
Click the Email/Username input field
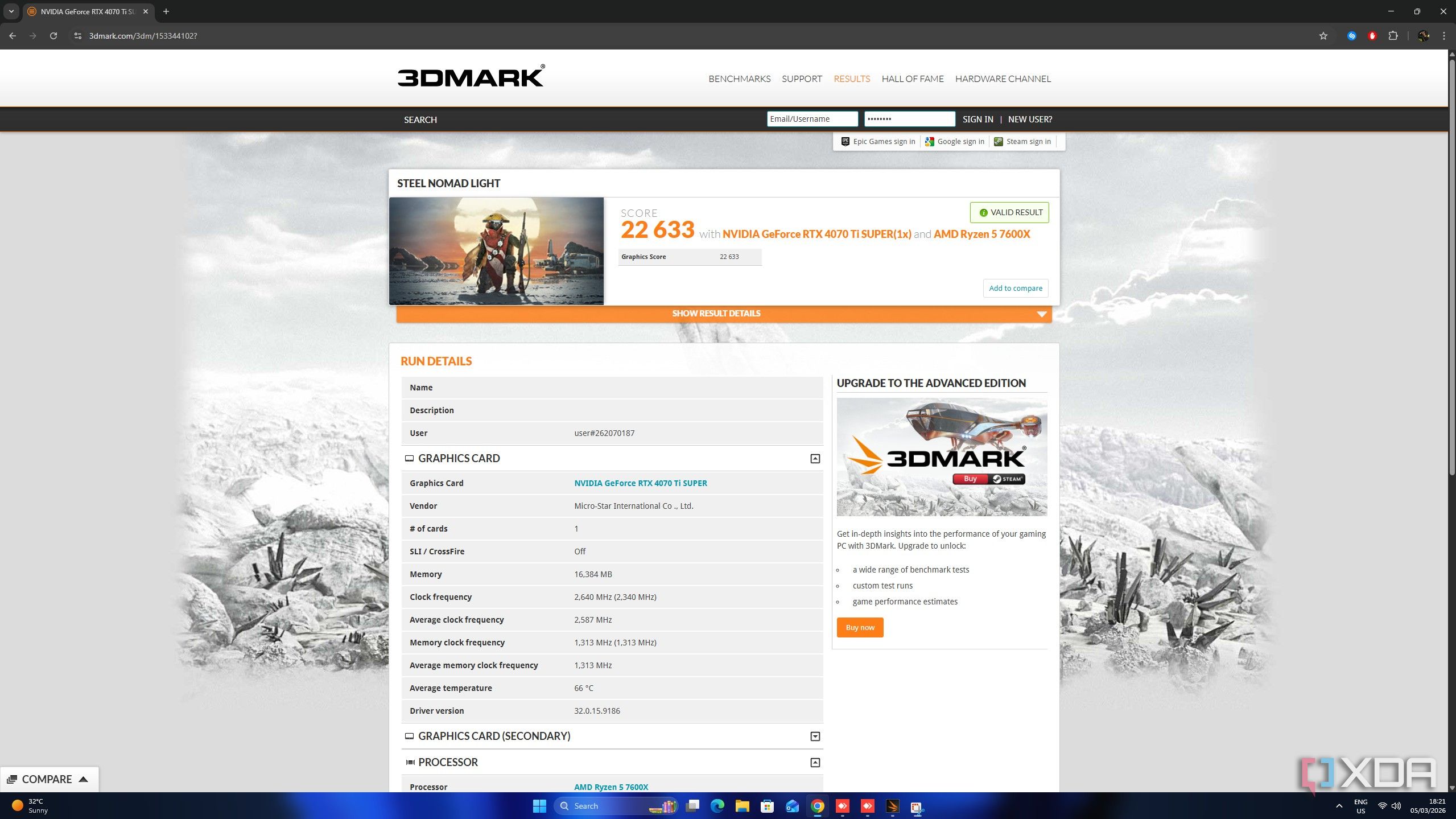[812, 119]
